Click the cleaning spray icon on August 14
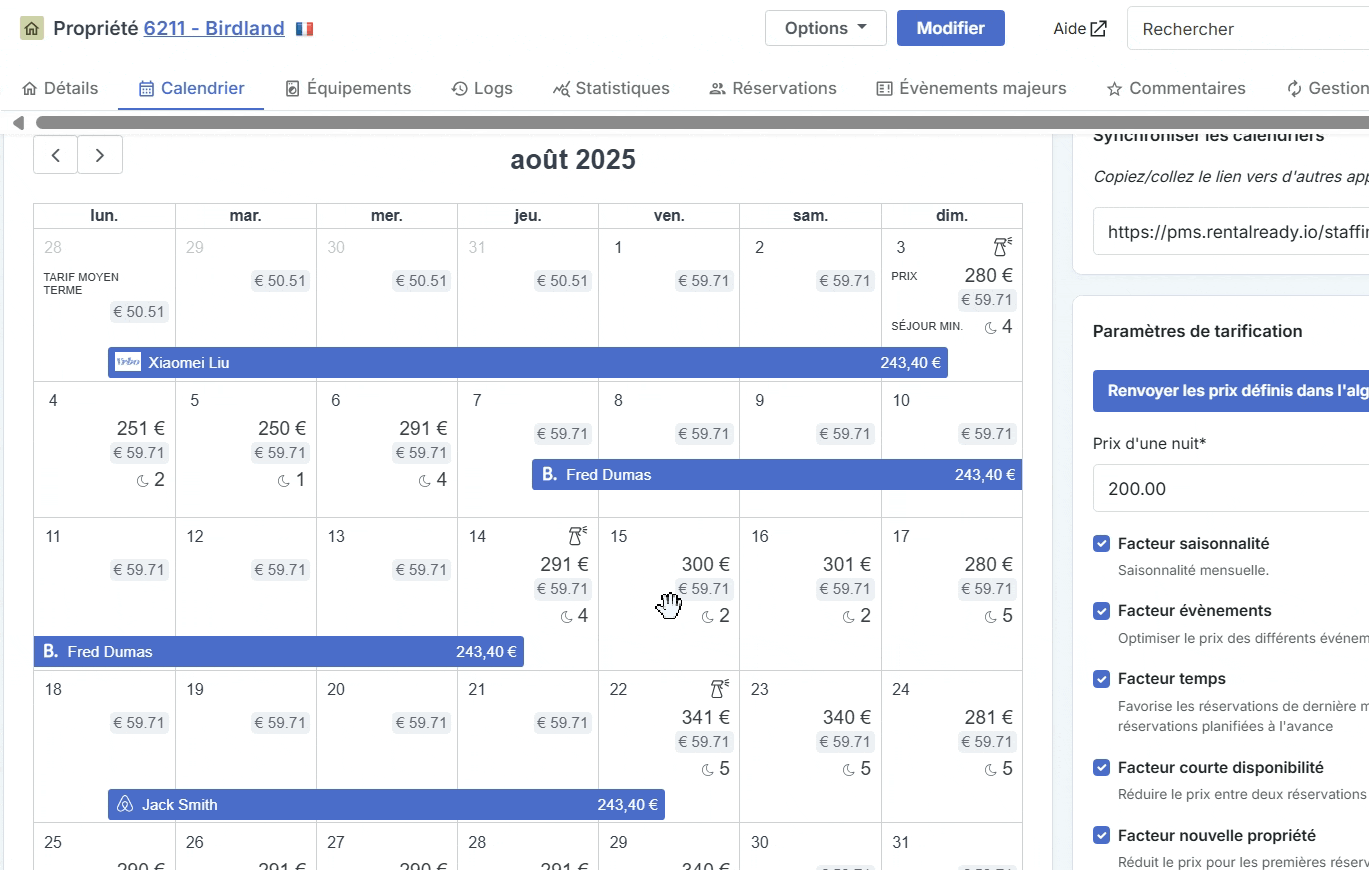 click(578, 536)
